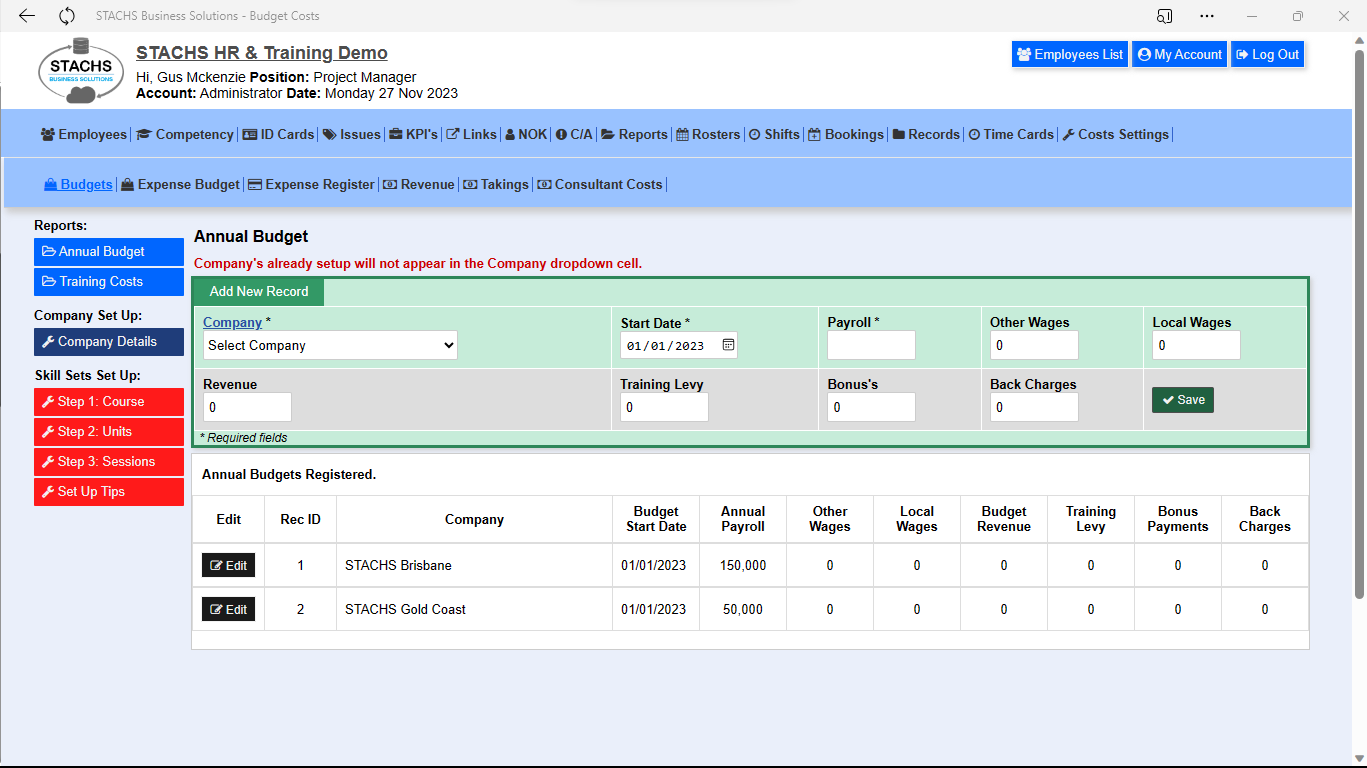Open C/A in the navigation bar
The image size is (1367, 768).
pyautogui.click(x=574, y=134)
